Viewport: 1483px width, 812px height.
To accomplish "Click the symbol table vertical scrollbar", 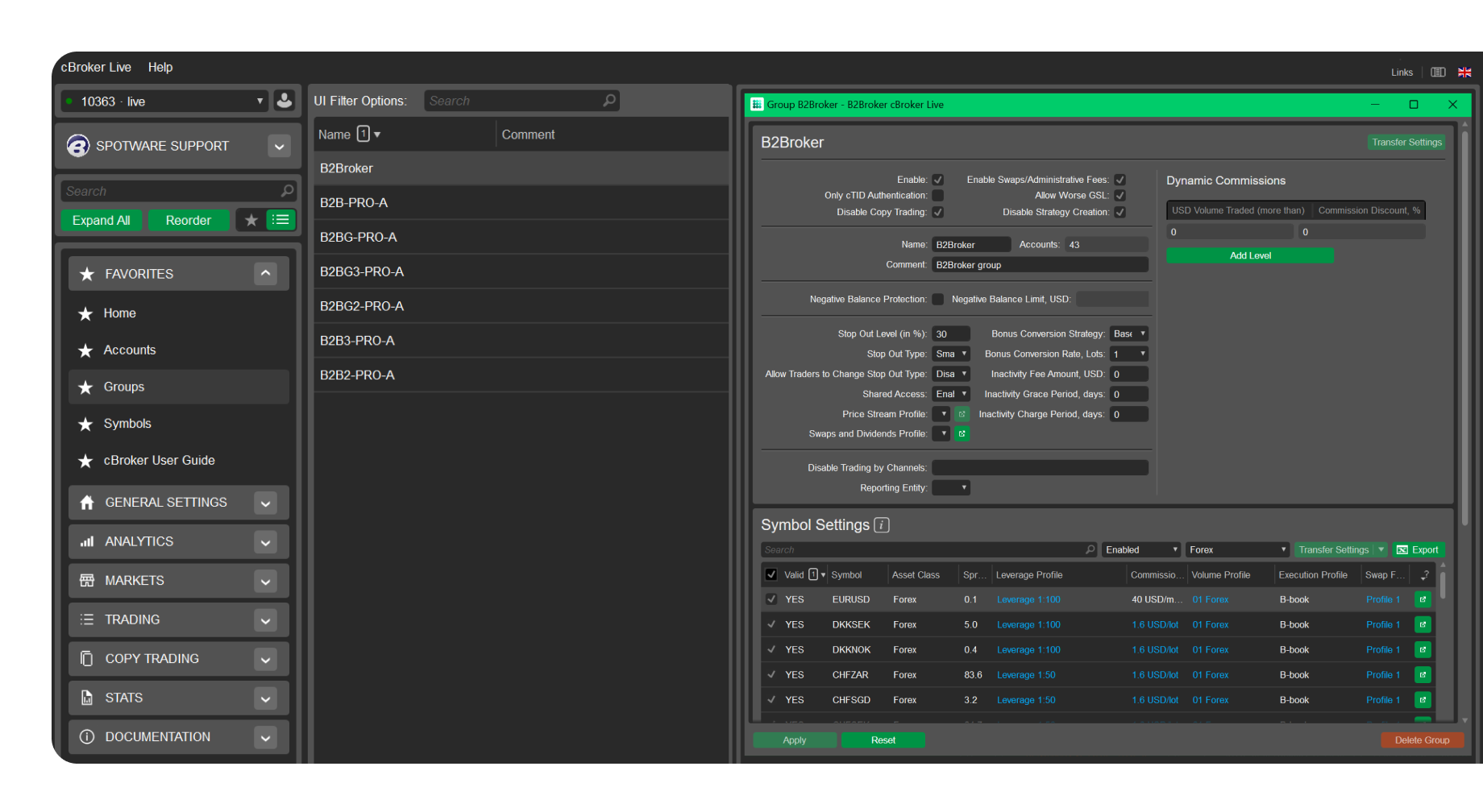I will tap(1443, 585).
